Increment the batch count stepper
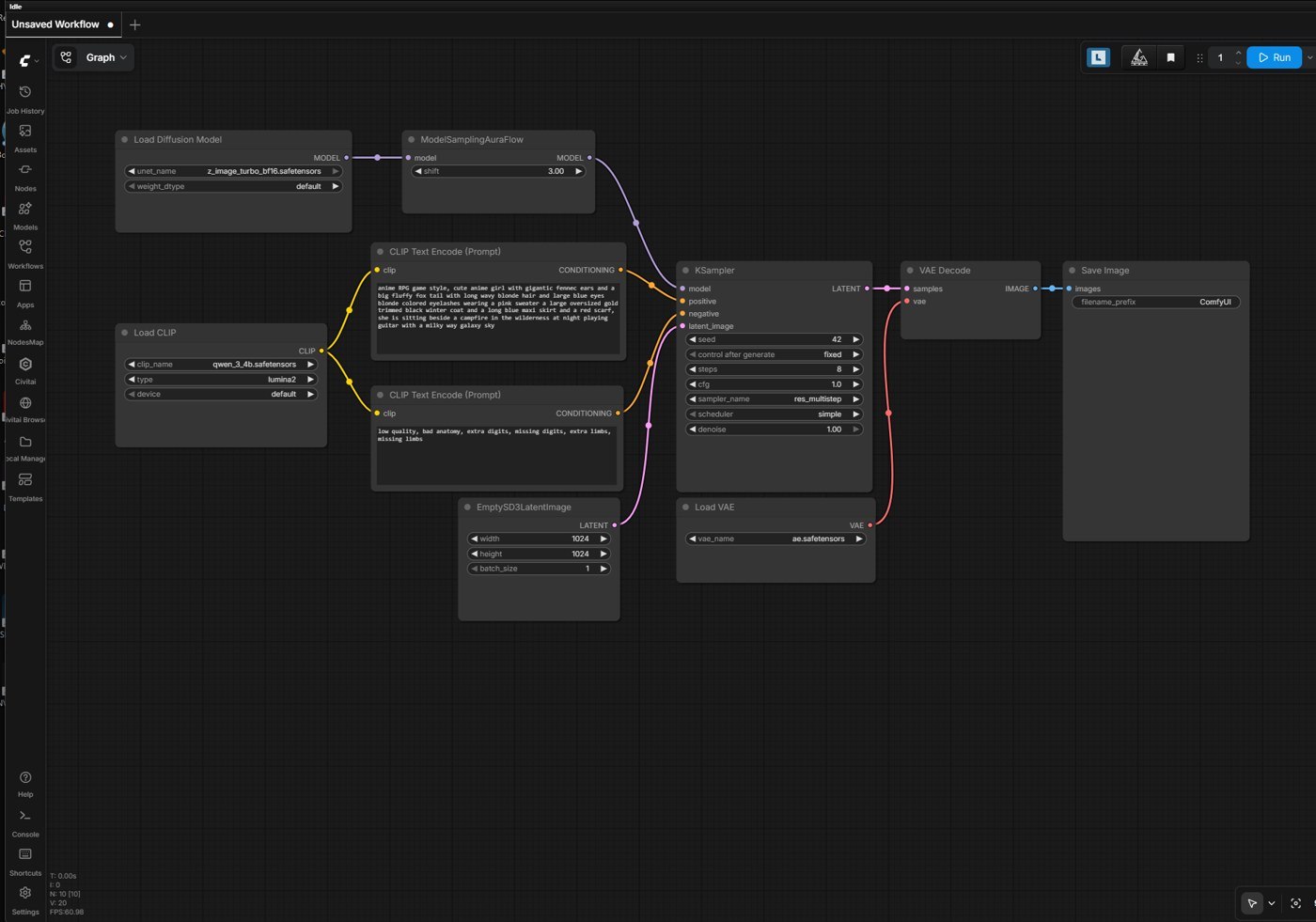This screenshot has width=1316, height=922. pos(1239,53)
